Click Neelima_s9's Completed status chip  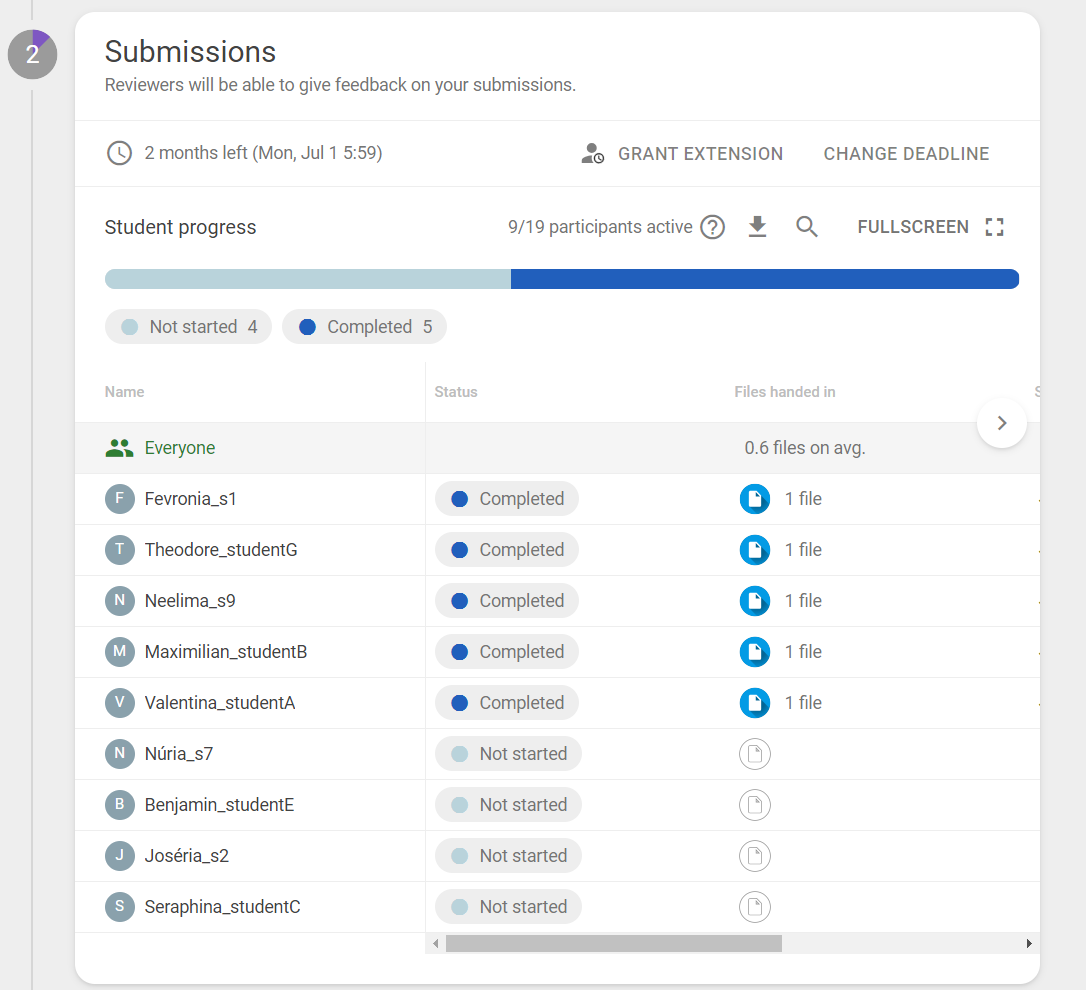point(507,601)
